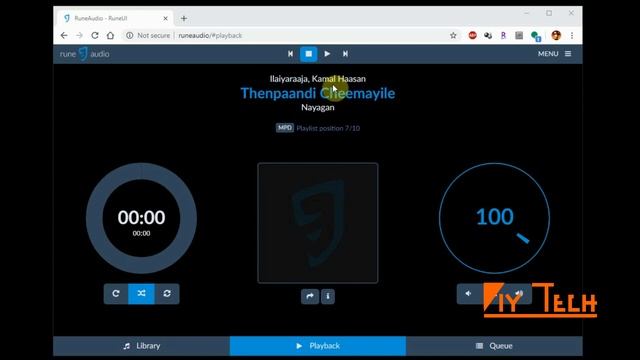Click the Not secure site info indicator
This screenshot has height=360, width=640.
coord(148,36)
